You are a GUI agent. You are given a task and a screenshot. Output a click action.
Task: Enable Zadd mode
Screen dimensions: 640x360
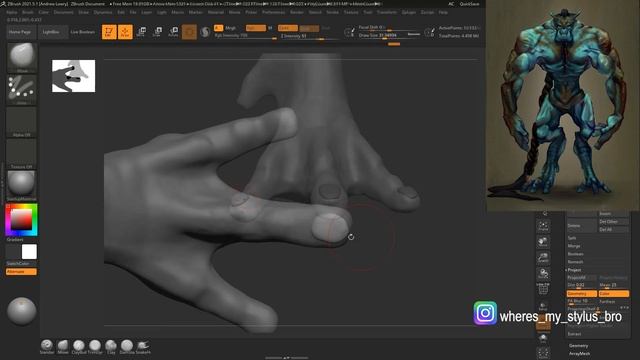pos(288,28)
